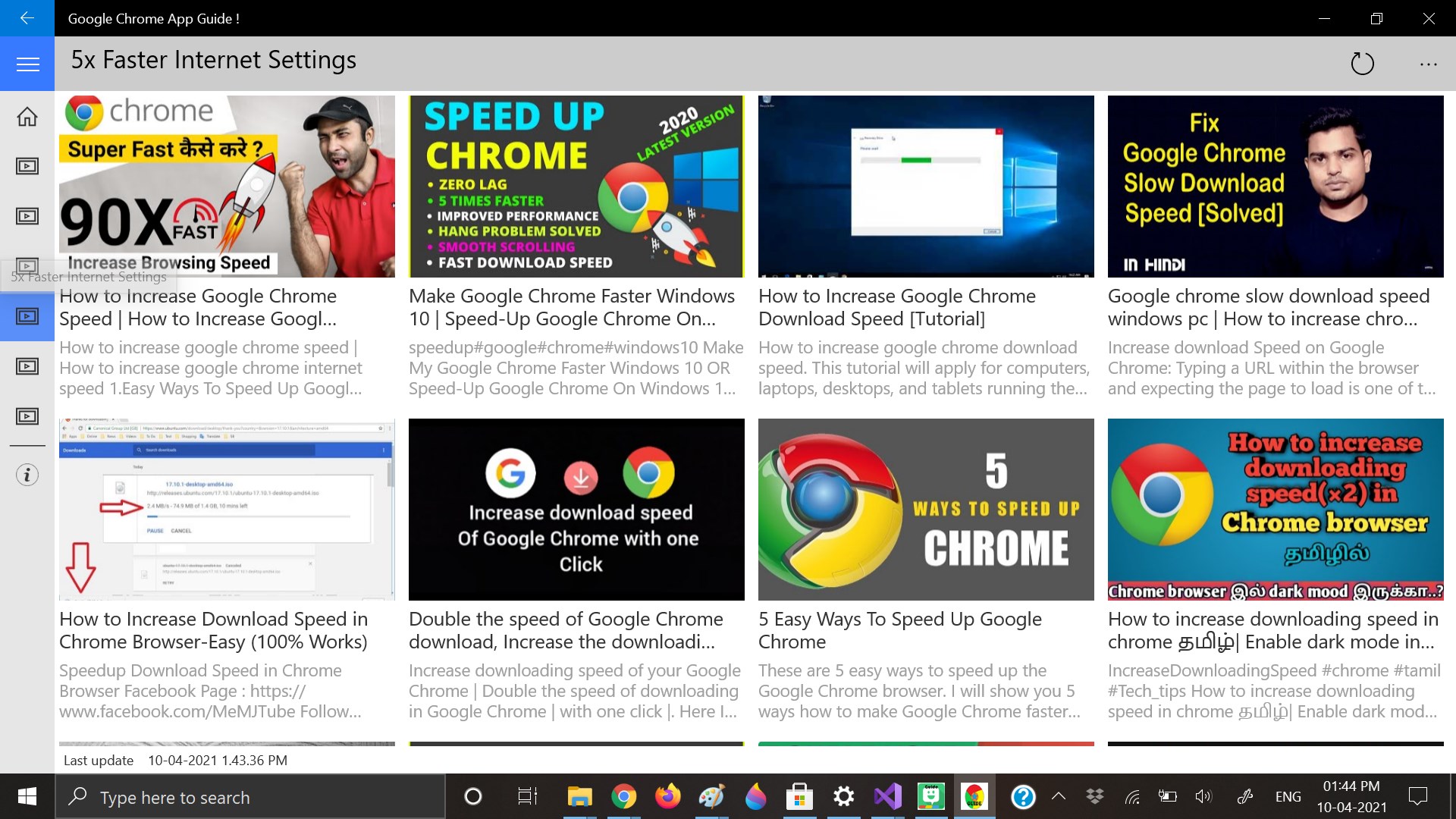Select the second video section icon in sidebar

[27, 216]
